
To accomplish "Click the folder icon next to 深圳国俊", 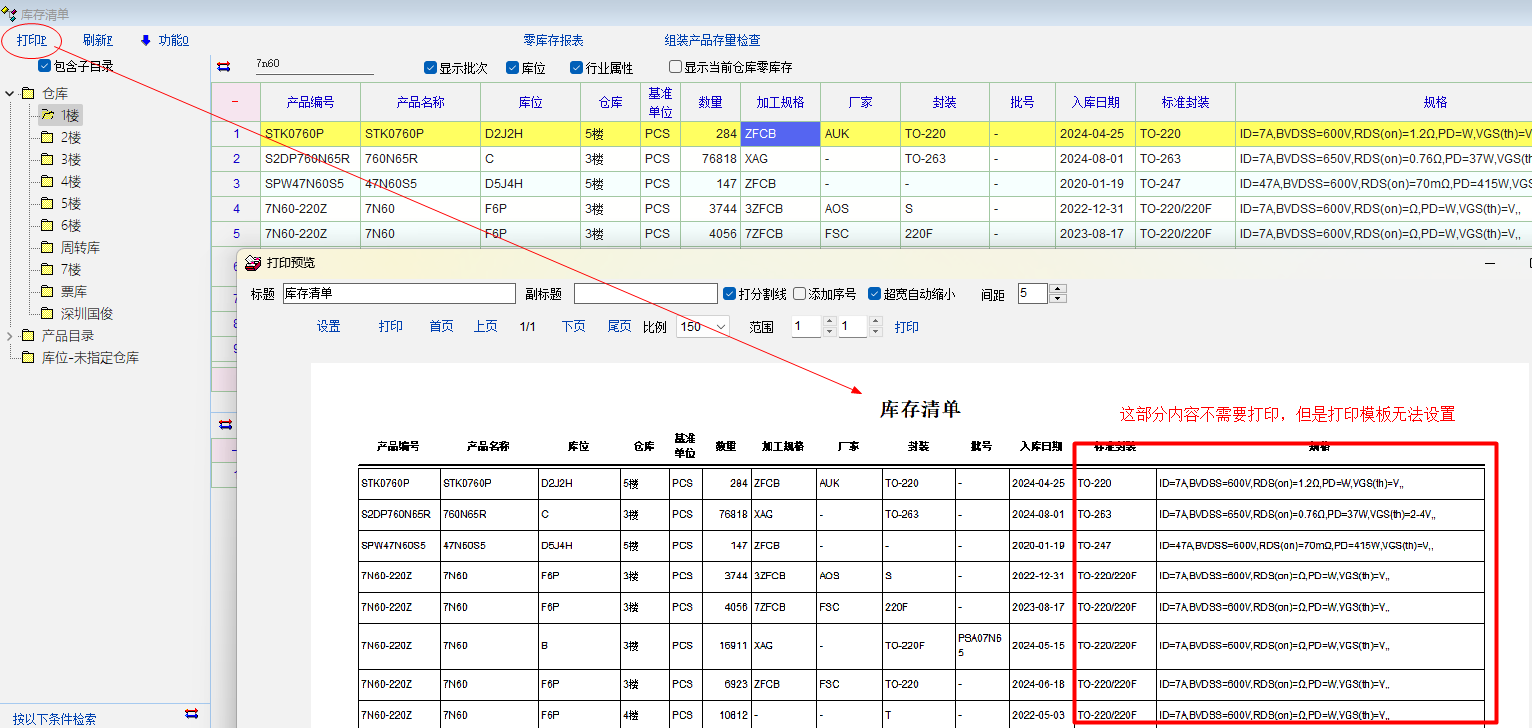I will (47, 313).
